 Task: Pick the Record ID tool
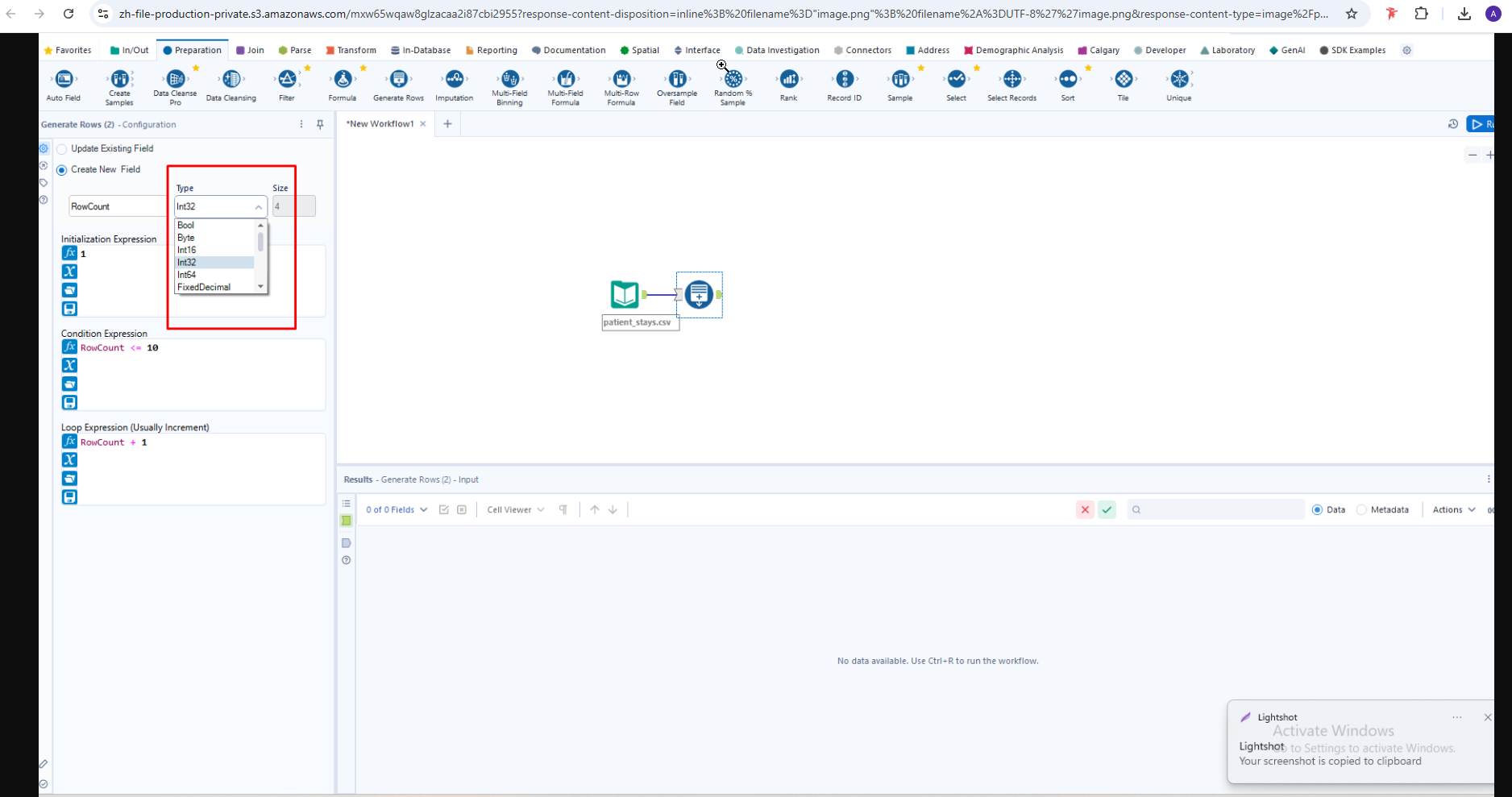(x=844, y=79)
